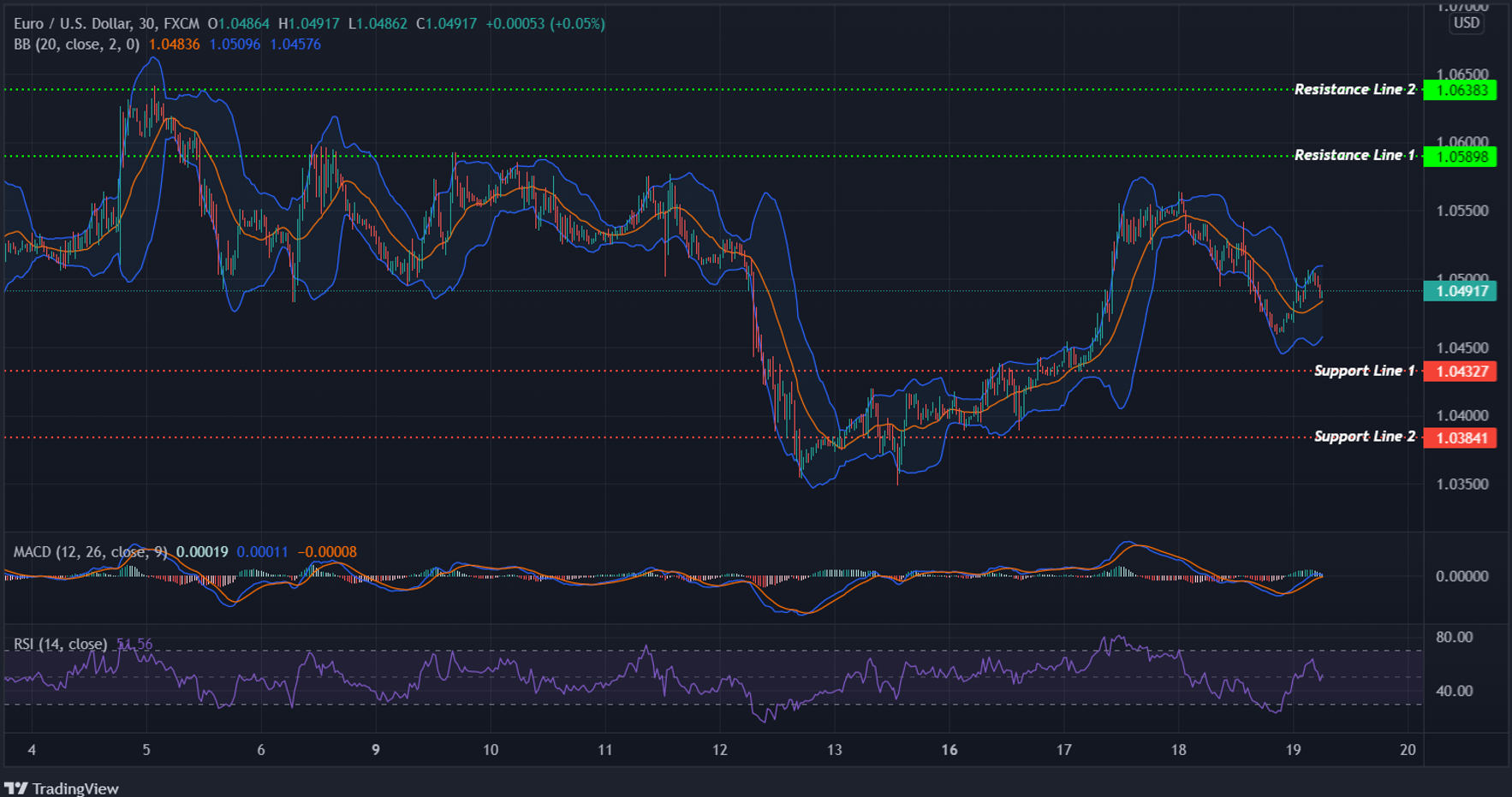The height and width of the screenshot is (797, 1512).
Task: Select the teal current price label 1.04917
Action: point(1460,292)
